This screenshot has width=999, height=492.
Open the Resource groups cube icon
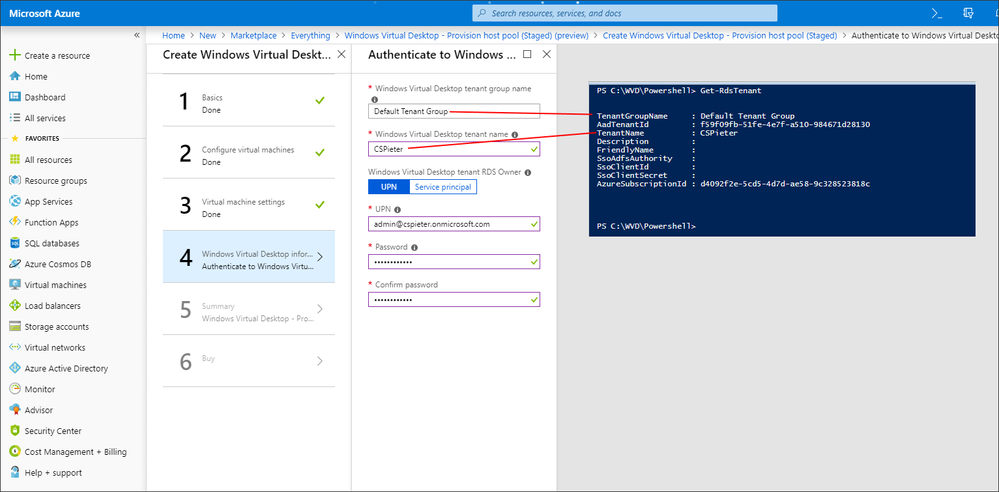tap(15, 181)
